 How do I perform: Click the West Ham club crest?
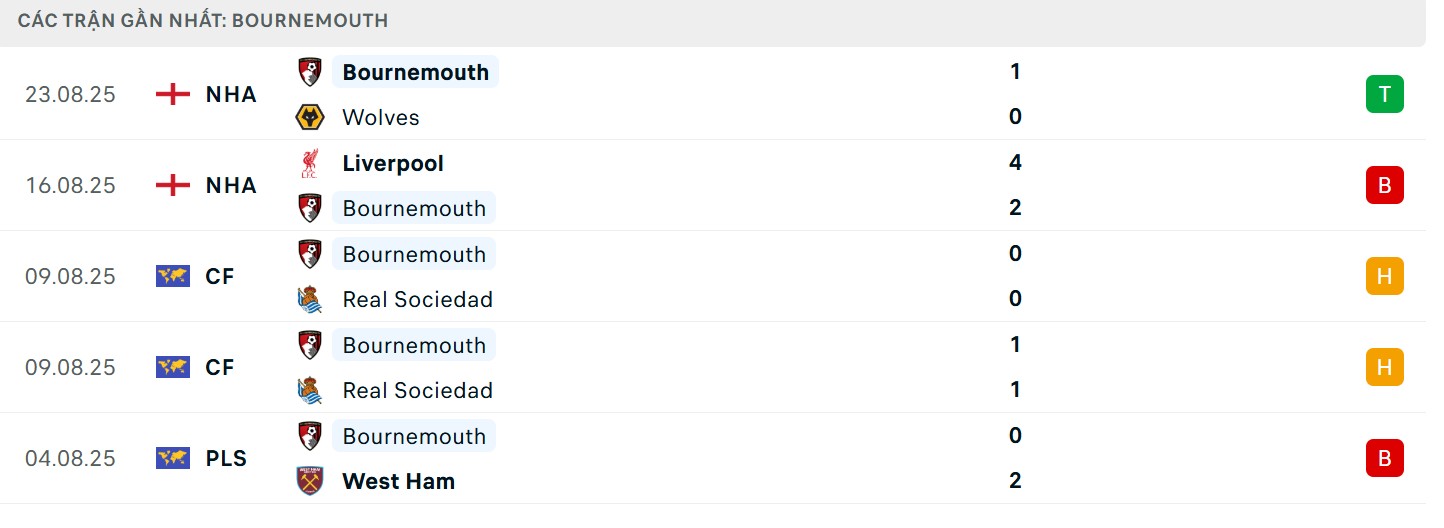310,481
